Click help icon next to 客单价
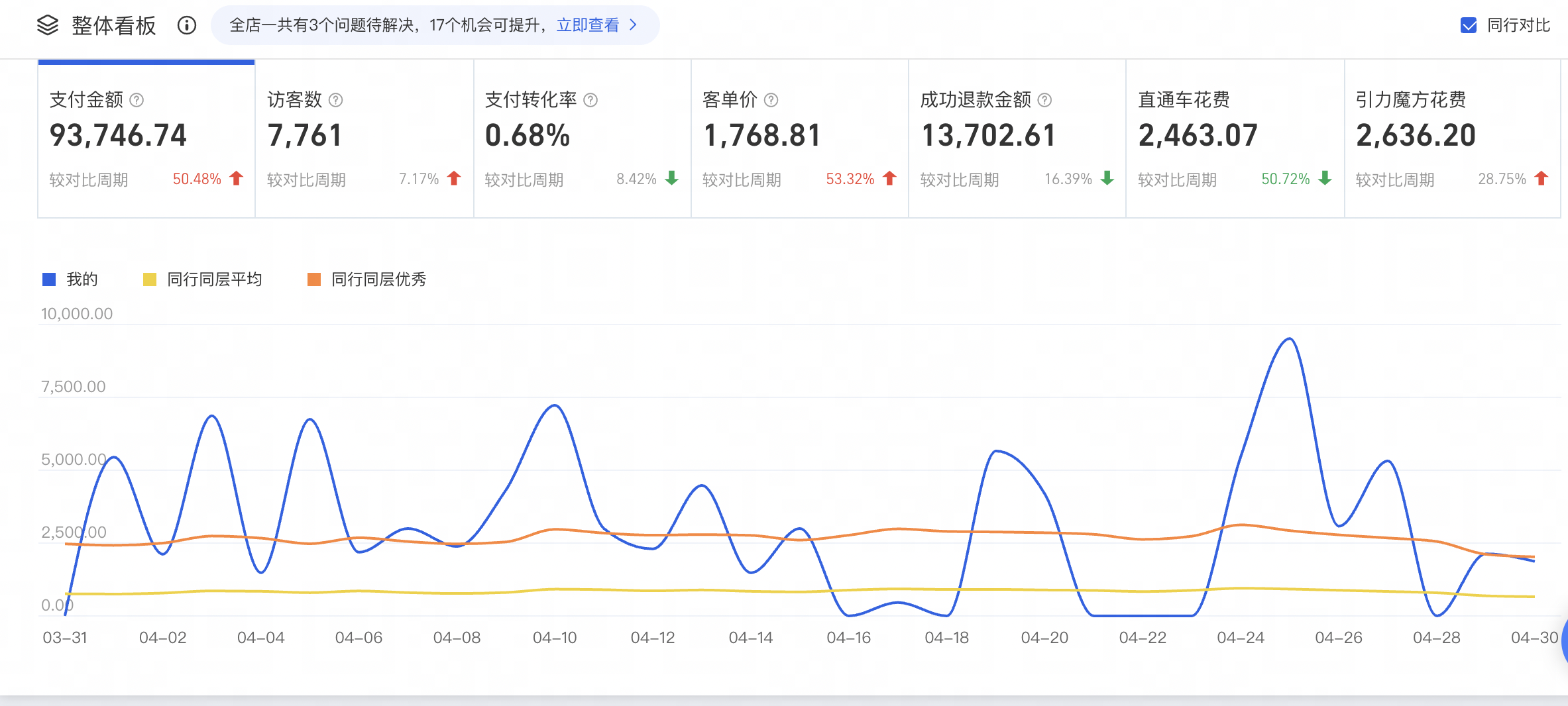 pyautogui.click(x=771, y=100)
